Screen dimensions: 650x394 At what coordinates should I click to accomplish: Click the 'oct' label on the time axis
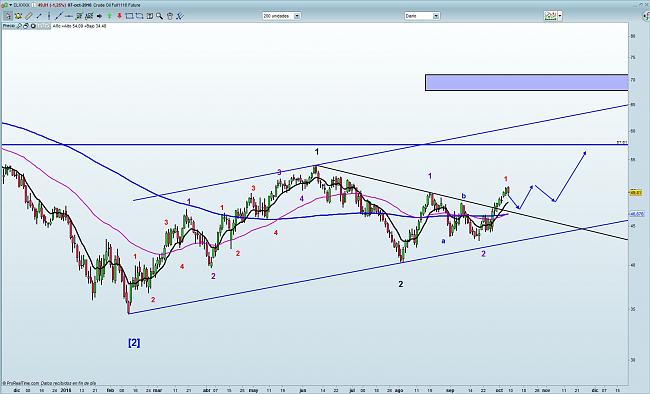(x=500, y=390)
